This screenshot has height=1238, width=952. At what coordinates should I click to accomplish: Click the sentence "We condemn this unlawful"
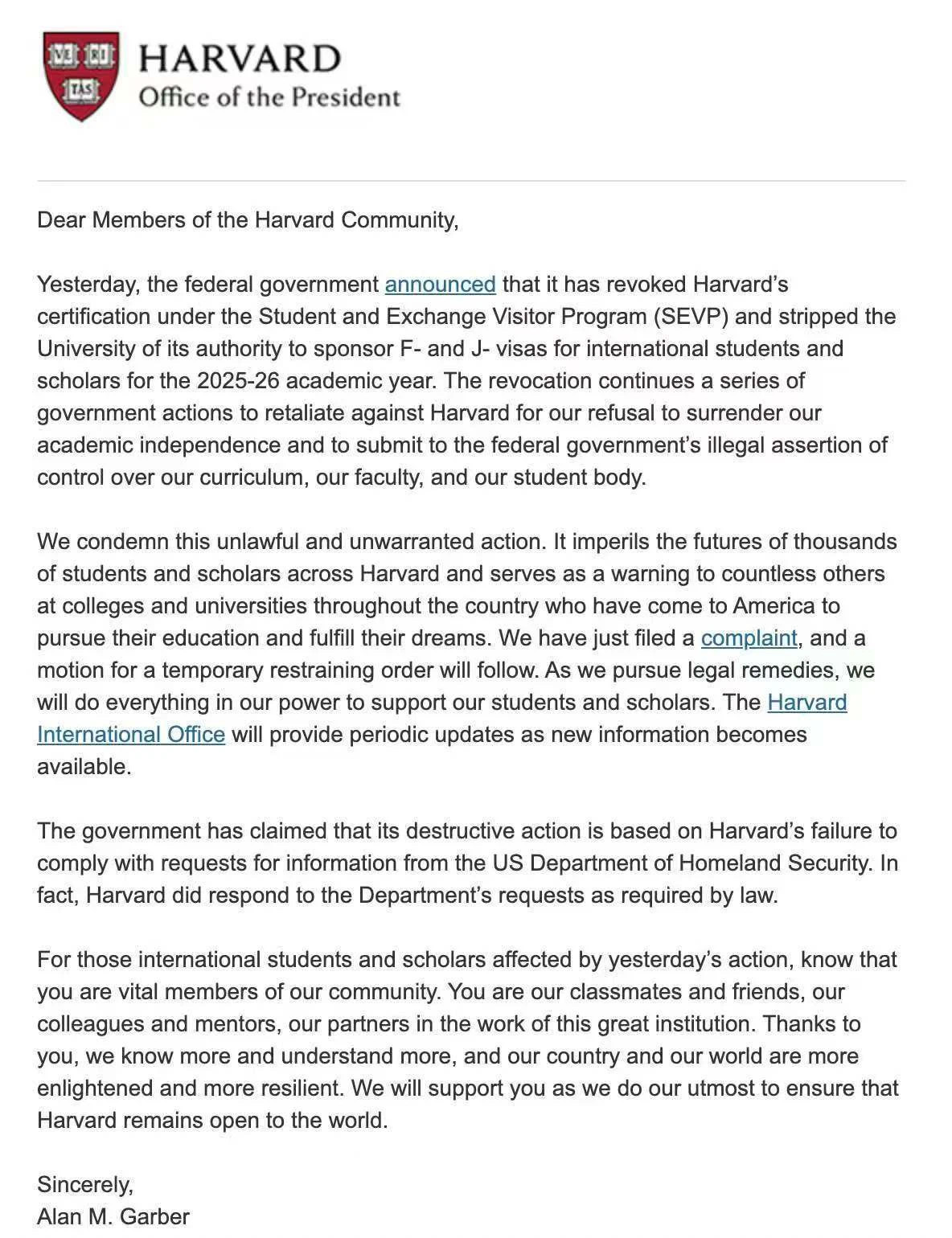292,542
